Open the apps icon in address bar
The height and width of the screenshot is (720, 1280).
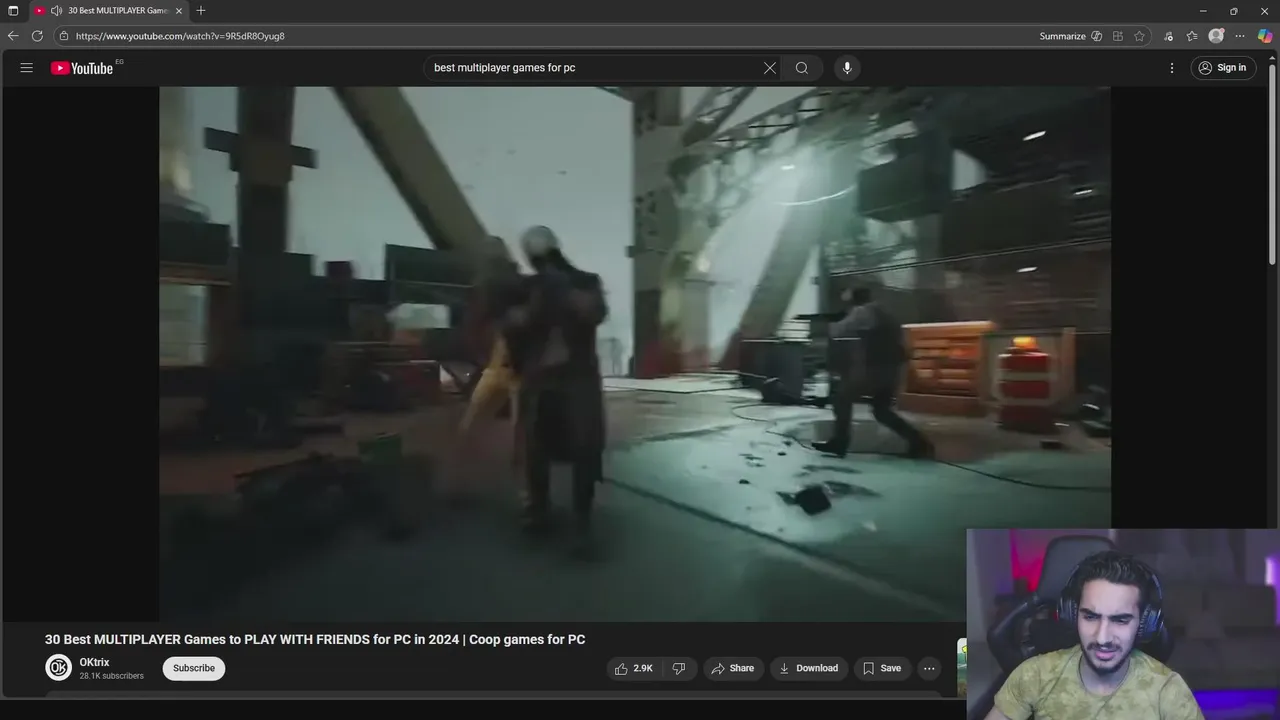1118,36
